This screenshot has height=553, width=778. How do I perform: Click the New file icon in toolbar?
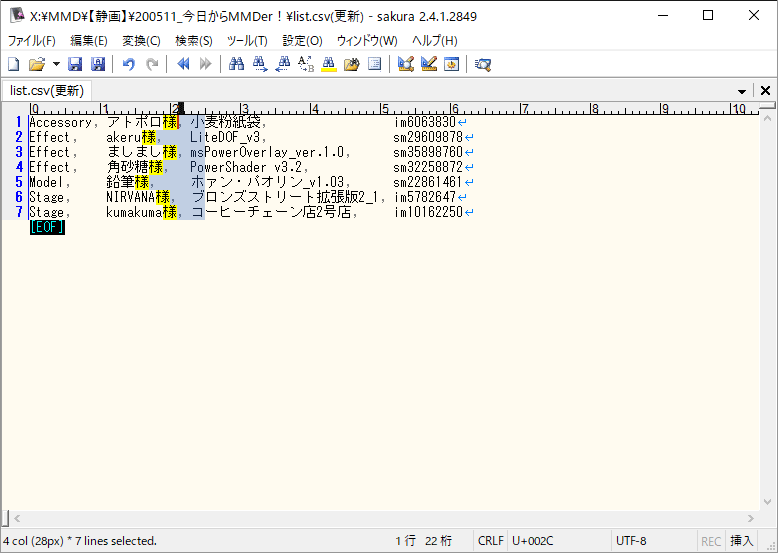tap(14, 64)
